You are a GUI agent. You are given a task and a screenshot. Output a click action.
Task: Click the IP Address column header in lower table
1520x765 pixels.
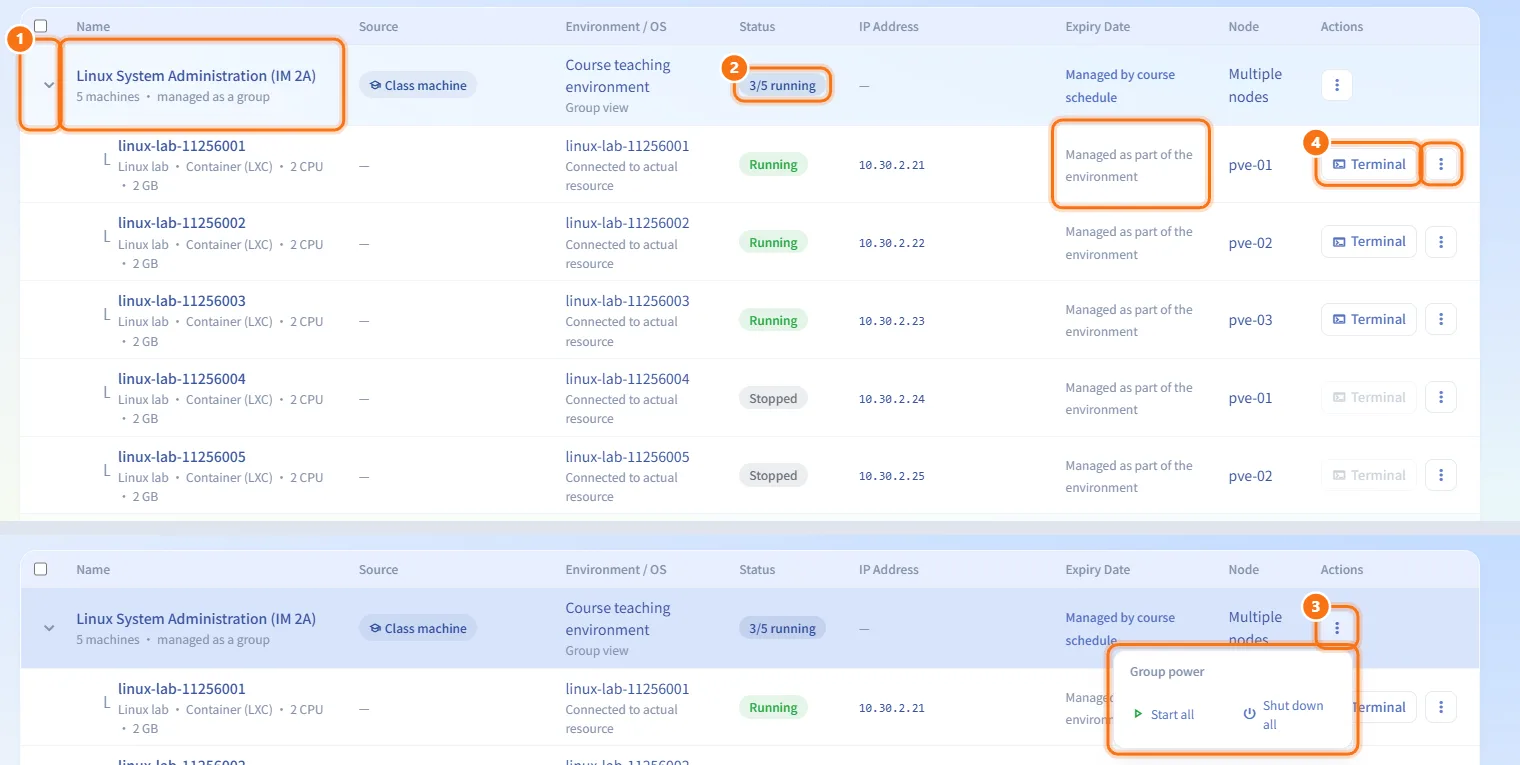(889, 569)
